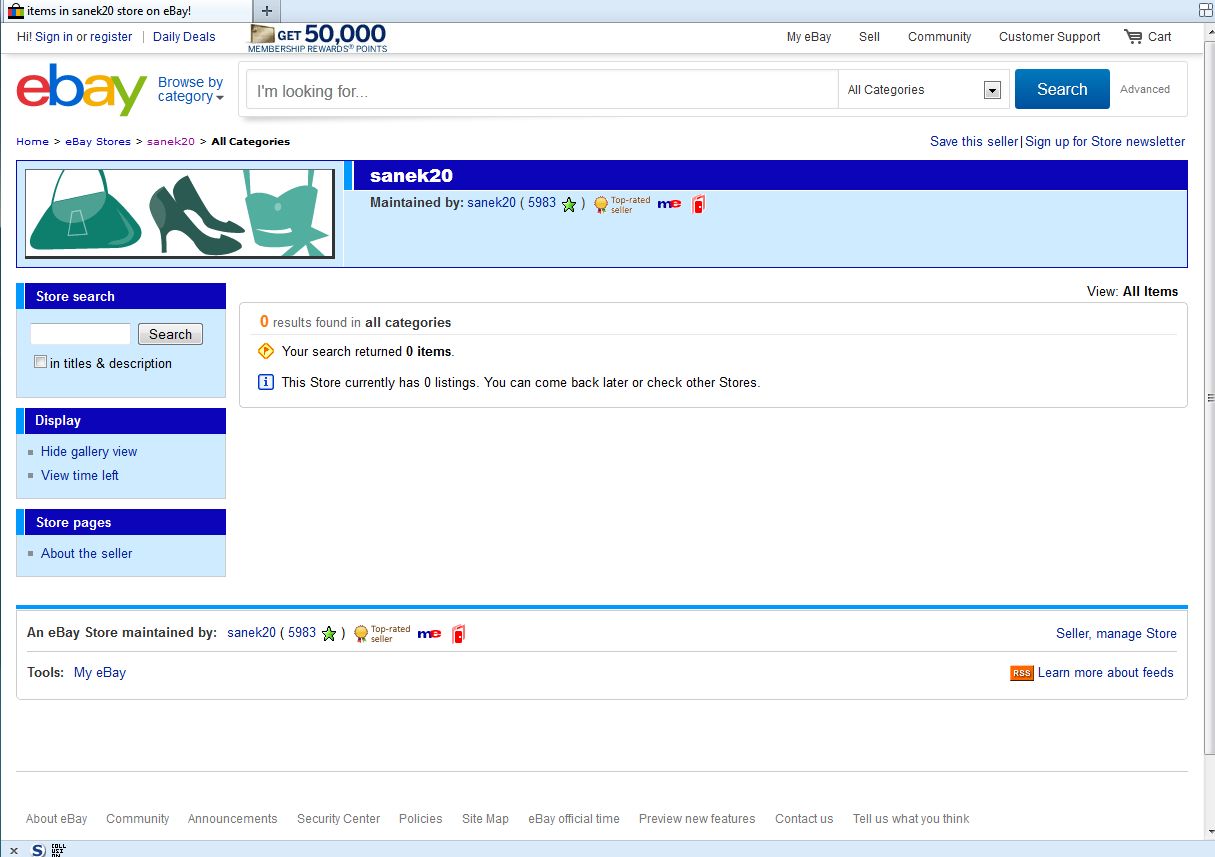This screenshot has width=1215, height=857.
Task: Click the red store door icon in header
Action: click(698, 204)
